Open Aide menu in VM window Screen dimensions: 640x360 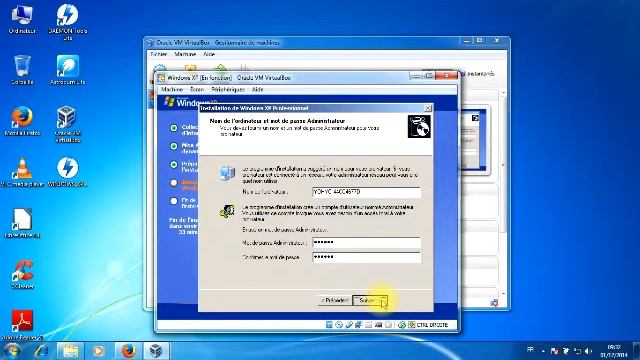coord(258,89)
